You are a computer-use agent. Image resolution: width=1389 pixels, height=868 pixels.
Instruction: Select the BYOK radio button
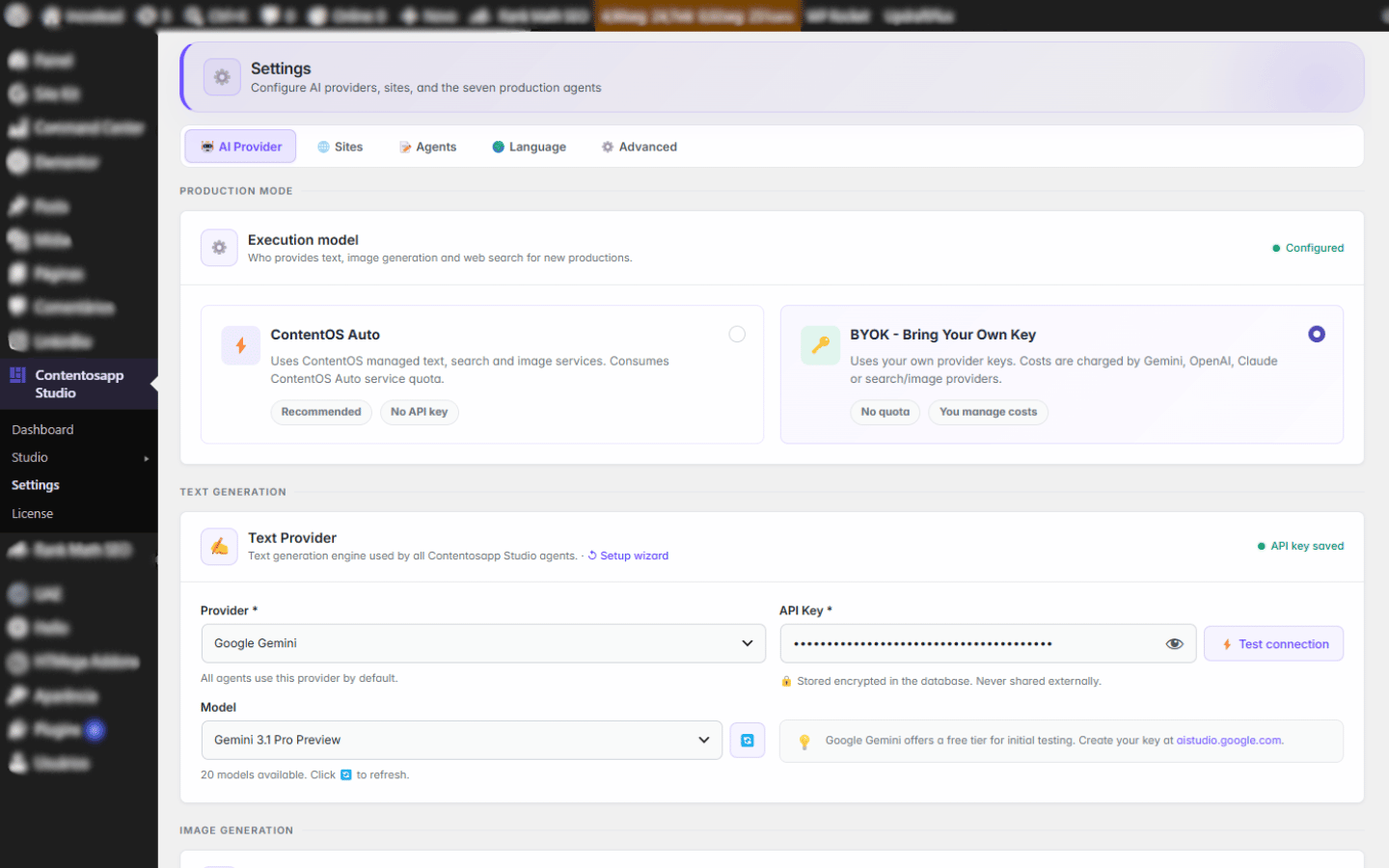[x=1317, y=334]
